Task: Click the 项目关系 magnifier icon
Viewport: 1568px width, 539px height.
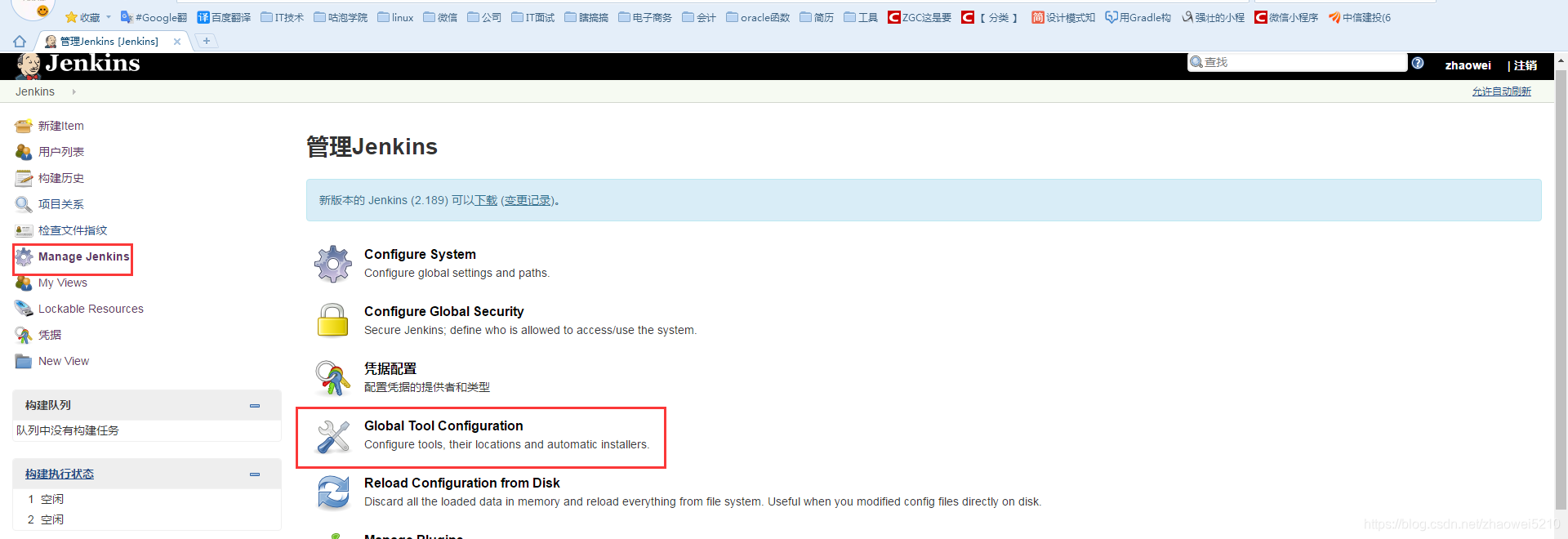Action: 24,204
